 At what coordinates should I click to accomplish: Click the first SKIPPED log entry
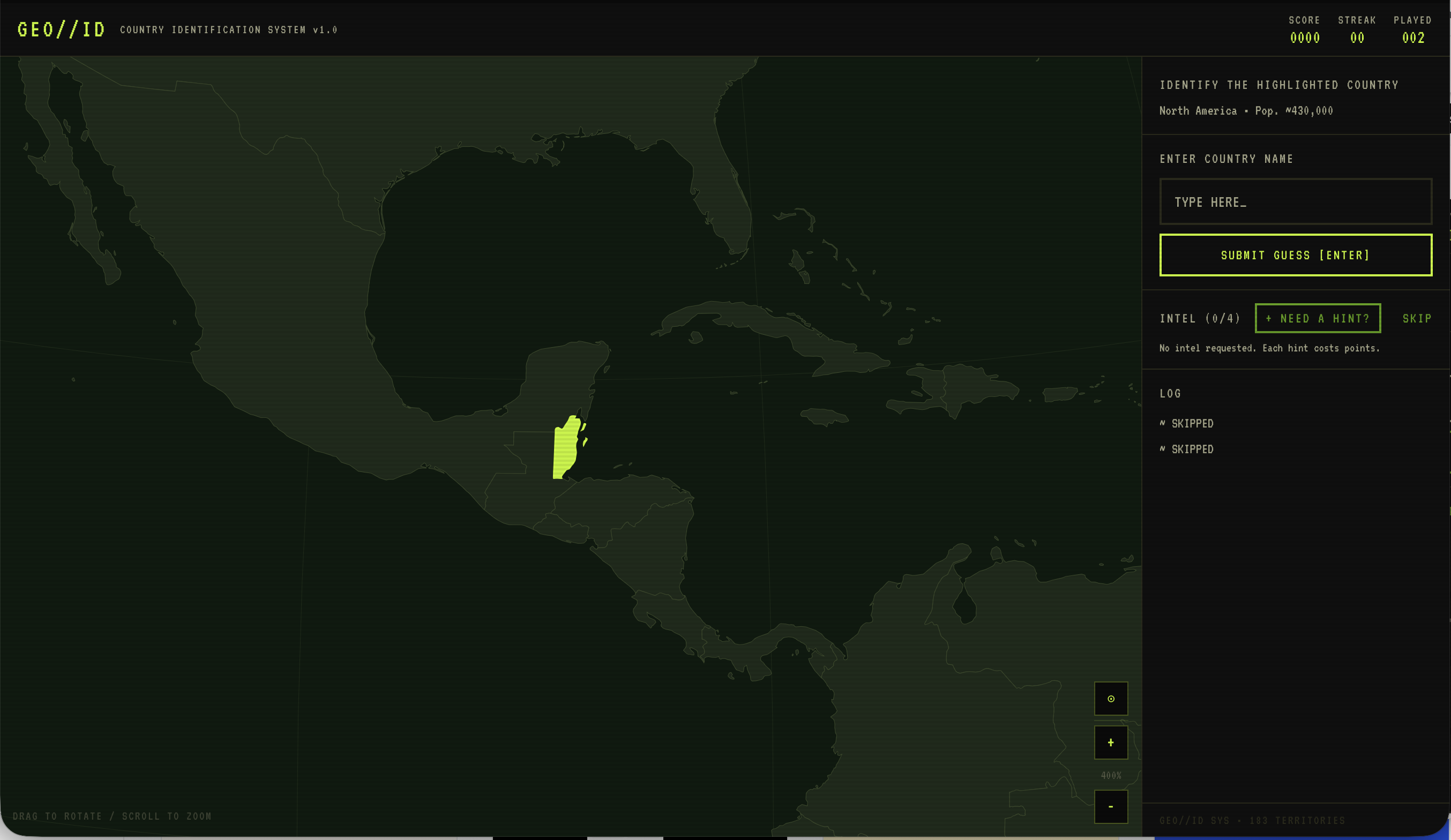(x=1187, y=423)
